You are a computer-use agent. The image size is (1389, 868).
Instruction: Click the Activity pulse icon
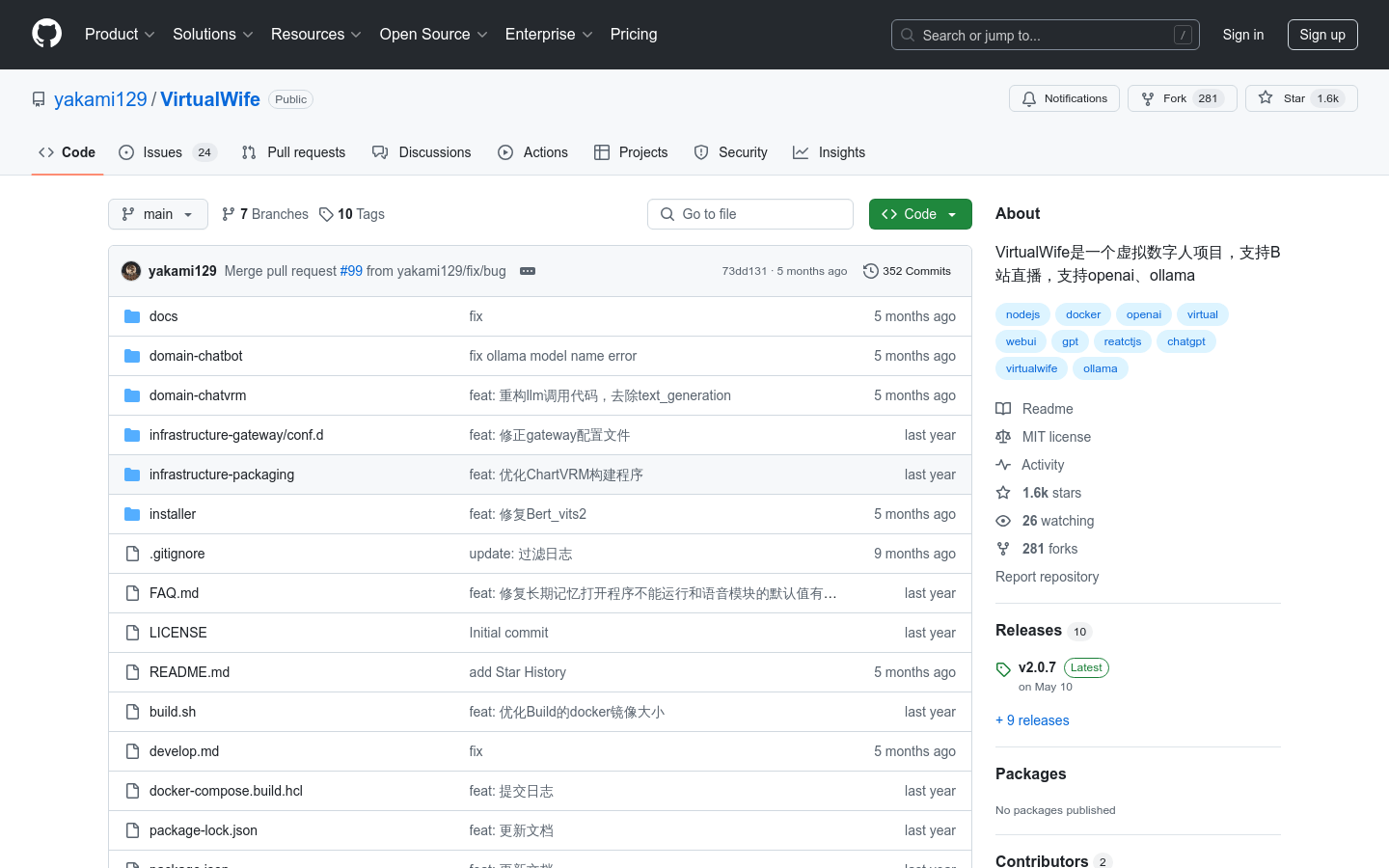tap(1003, 465)
